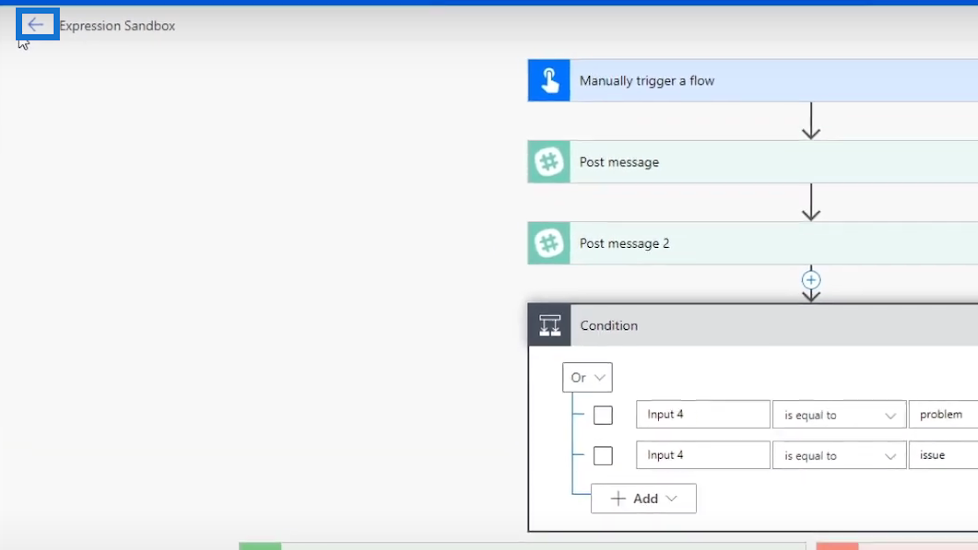Click the Expression Sandbox flow title
This screenshot has width=978, height=550.
coord(117,26)
